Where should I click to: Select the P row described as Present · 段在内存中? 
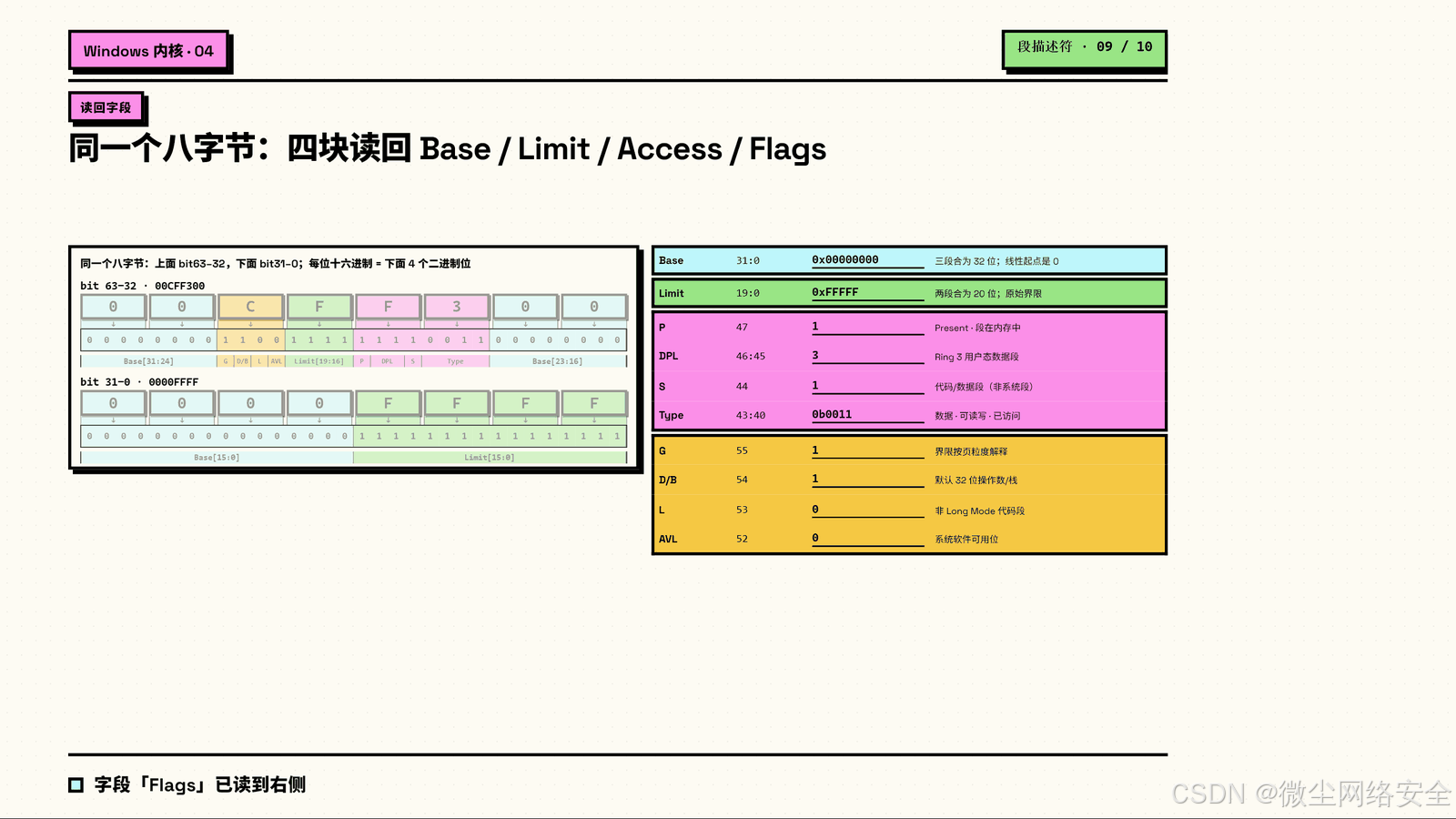click(909, 328)
